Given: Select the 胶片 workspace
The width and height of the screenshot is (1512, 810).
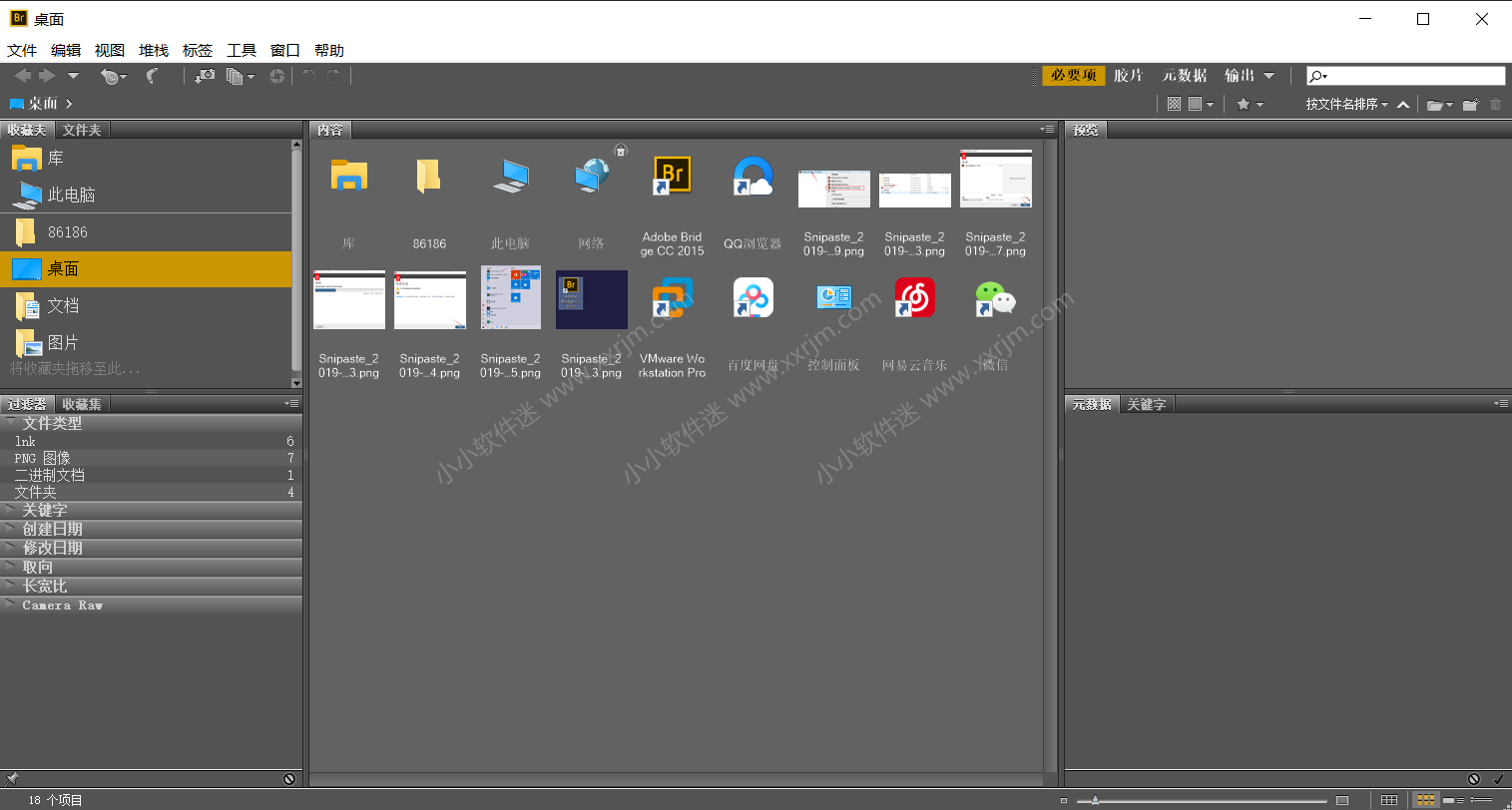Looking at the screenshot, I should (x=1128, y=76).
